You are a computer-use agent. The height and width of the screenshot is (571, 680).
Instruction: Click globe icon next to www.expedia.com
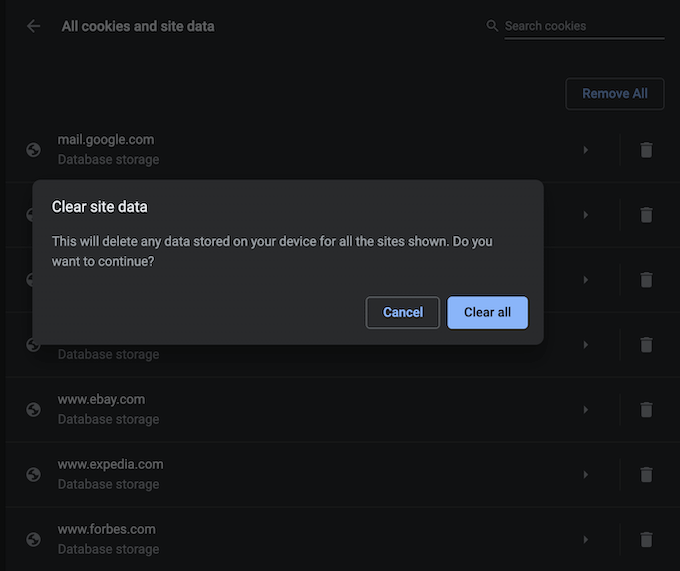pyautogui.click(x=34, y=475)
